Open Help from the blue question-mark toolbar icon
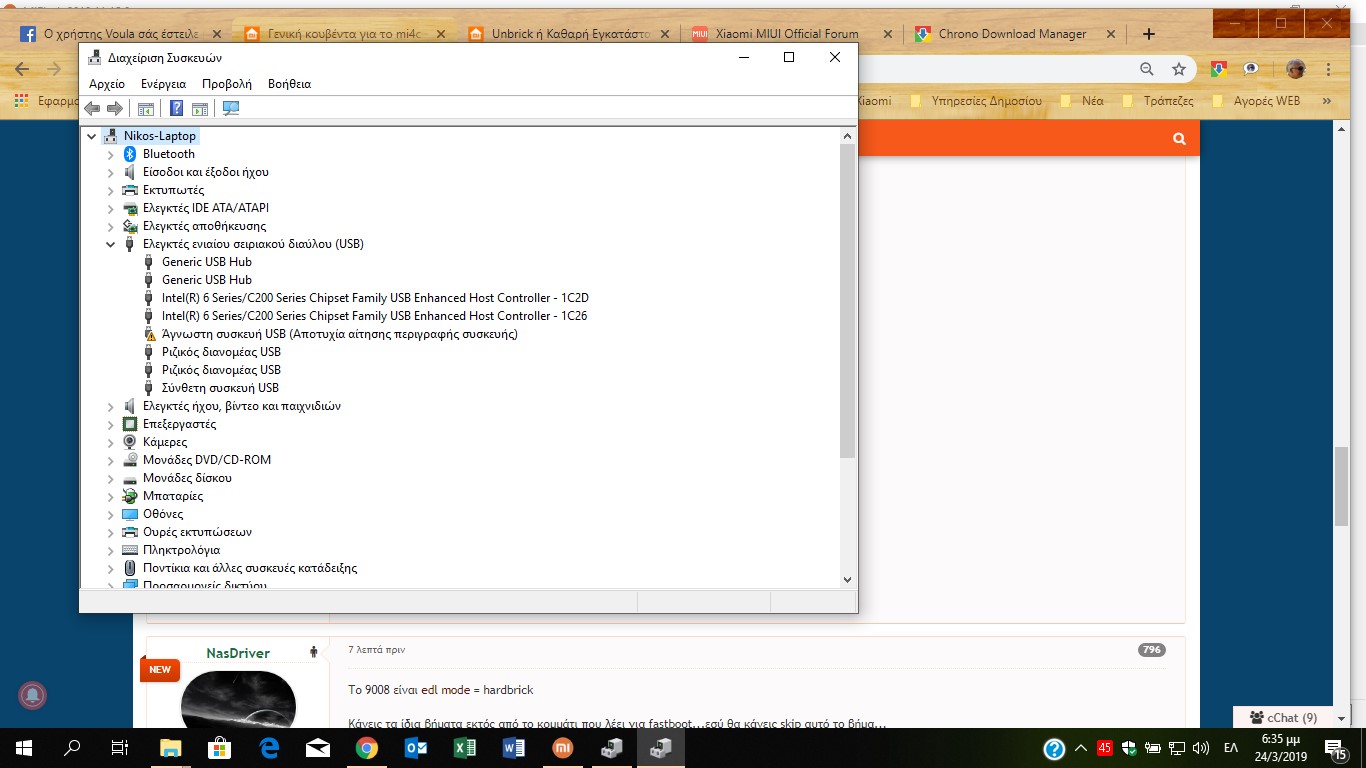Screen dimensions: 1366x768 177,108
